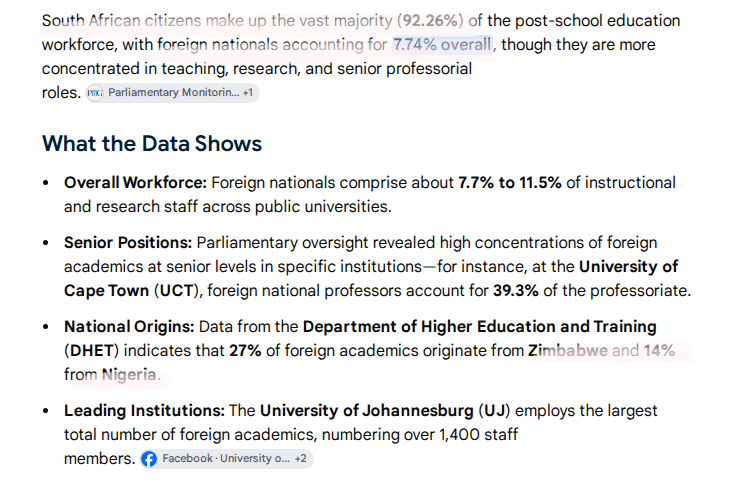Click 'Department of Higher Education and Training' text
The width and height of the screenshot is (745, 489).
click(480, 327)
